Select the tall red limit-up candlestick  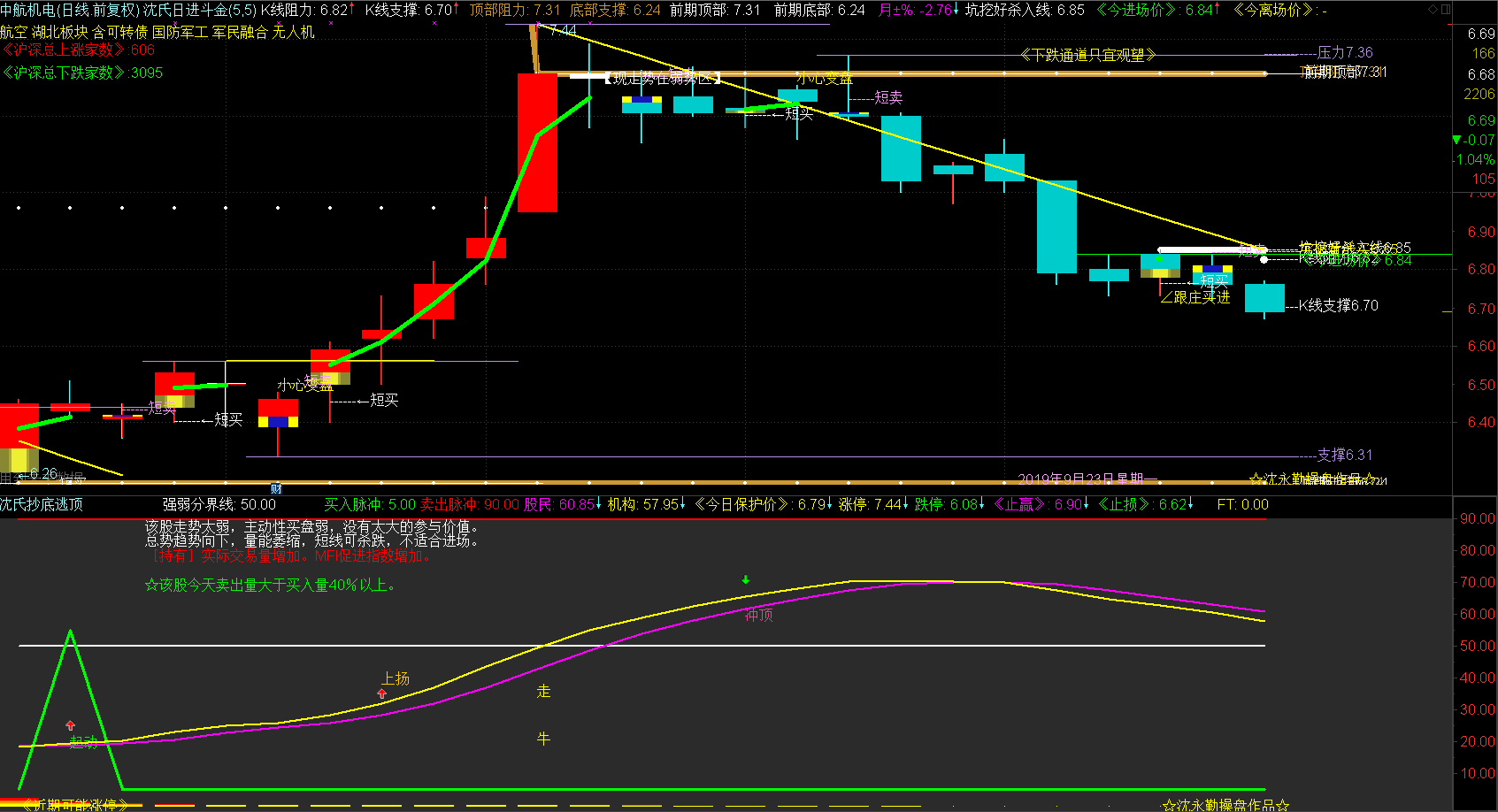(x=537, y=143)
